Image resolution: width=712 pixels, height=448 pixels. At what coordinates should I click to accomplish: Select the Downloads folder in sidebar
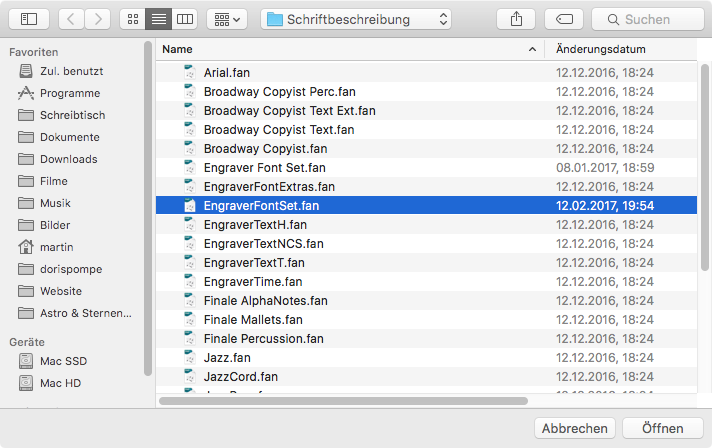68,159
